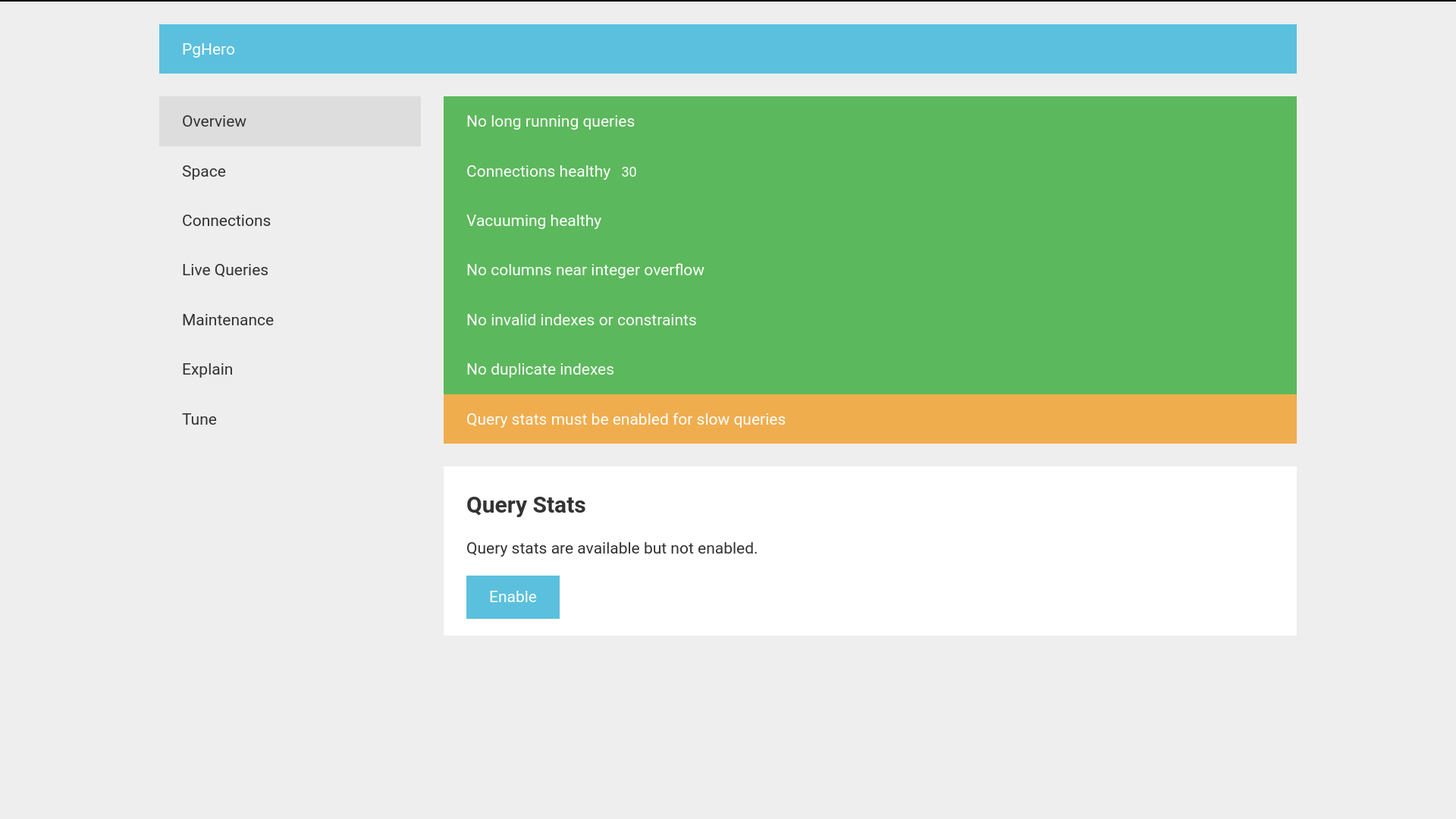Select Explain in the sidebar
The image size is (1456, 819).
(x=207, y=369)
